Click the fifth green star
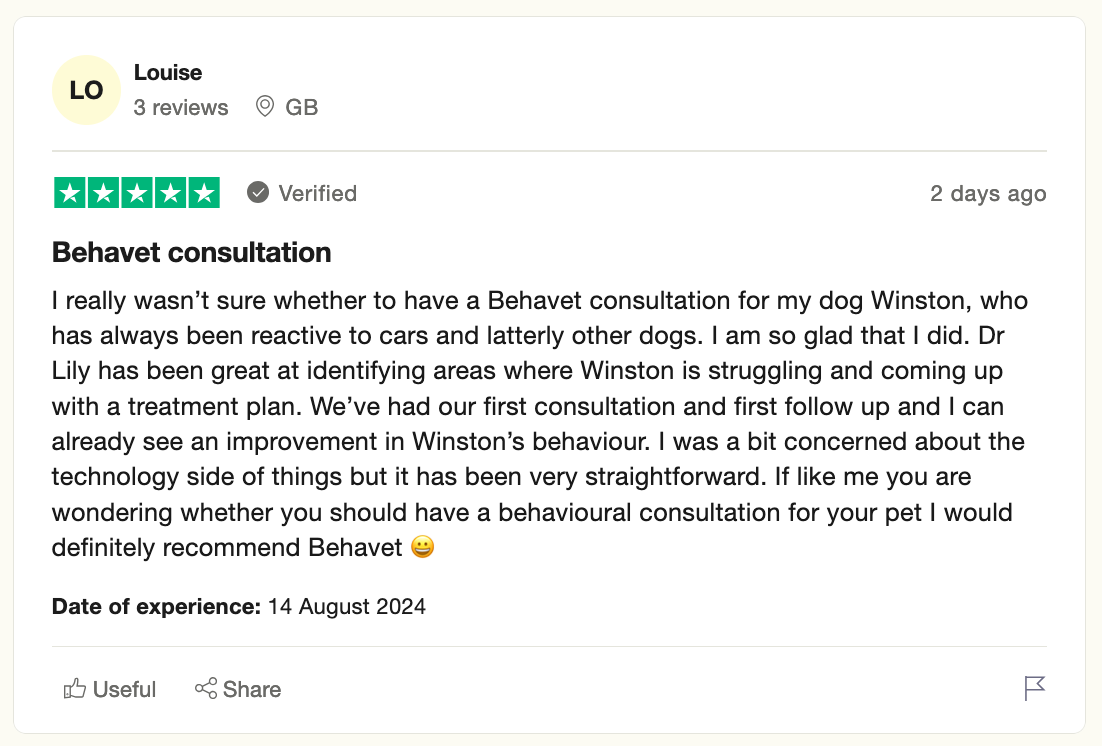 204,193
